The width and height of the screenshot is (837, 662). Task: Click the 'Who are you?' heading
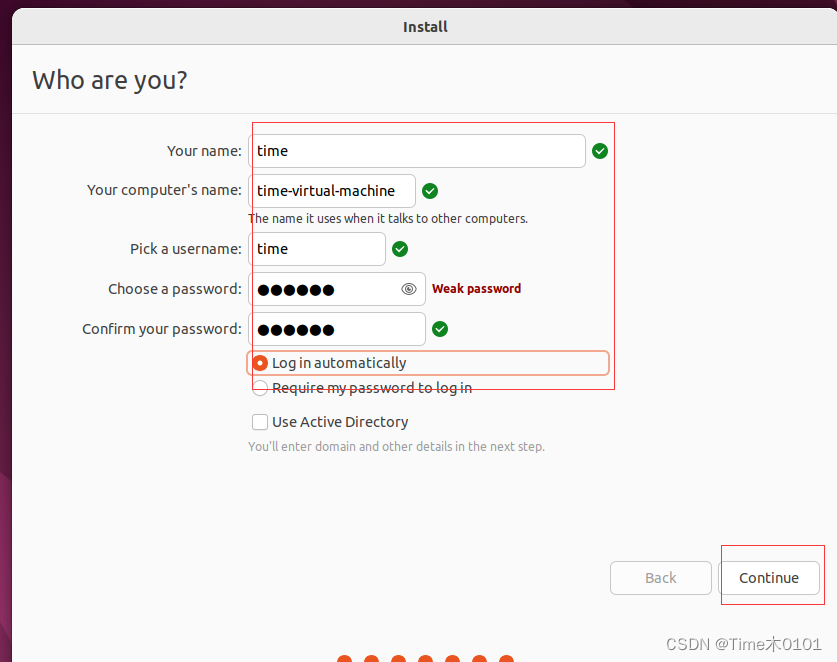coord(110,81)
